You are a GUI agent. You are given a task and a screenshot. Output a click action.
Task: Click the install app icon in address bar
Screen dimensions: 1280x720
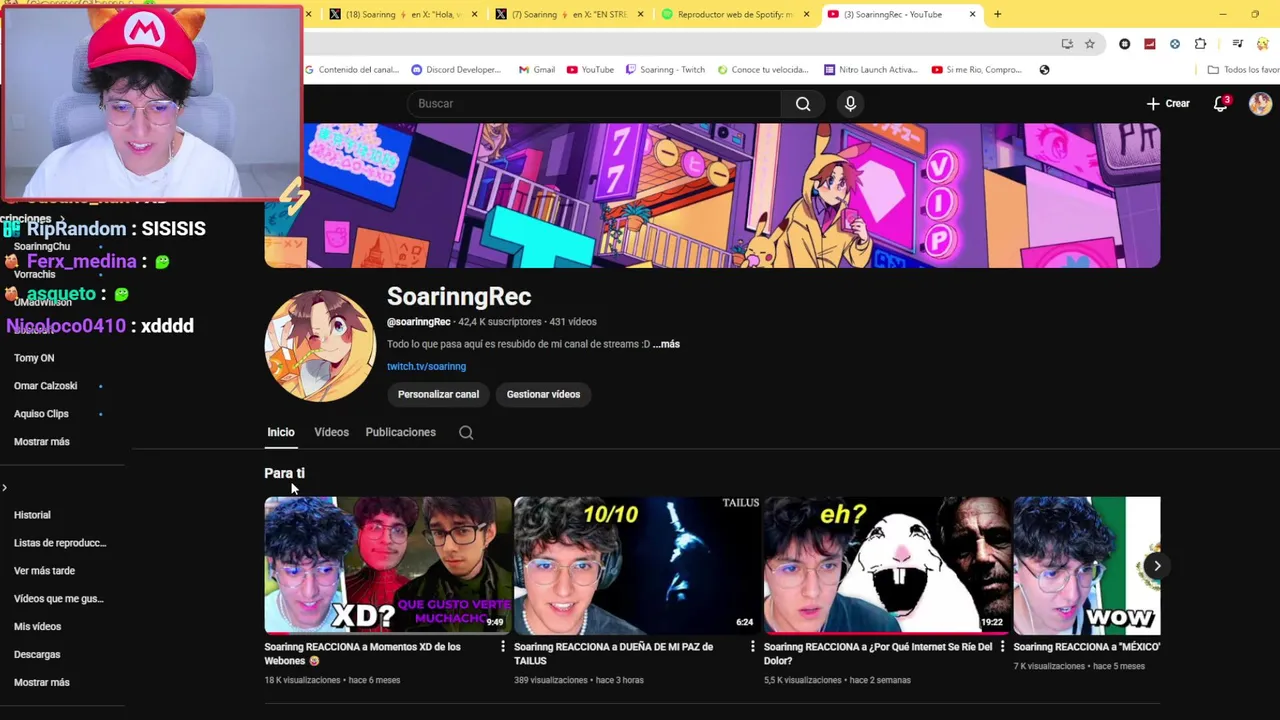[1067, 44]
